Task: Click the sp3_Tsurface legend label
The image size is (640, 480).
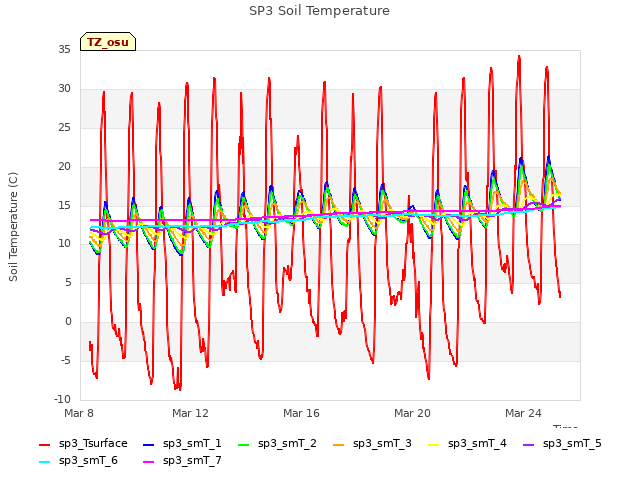Action: 93,443
